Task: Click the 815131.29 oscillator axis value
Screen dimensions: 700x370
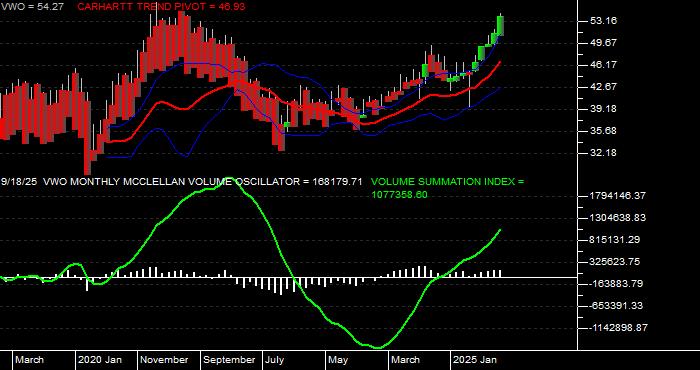Action: tap(614, 239)
